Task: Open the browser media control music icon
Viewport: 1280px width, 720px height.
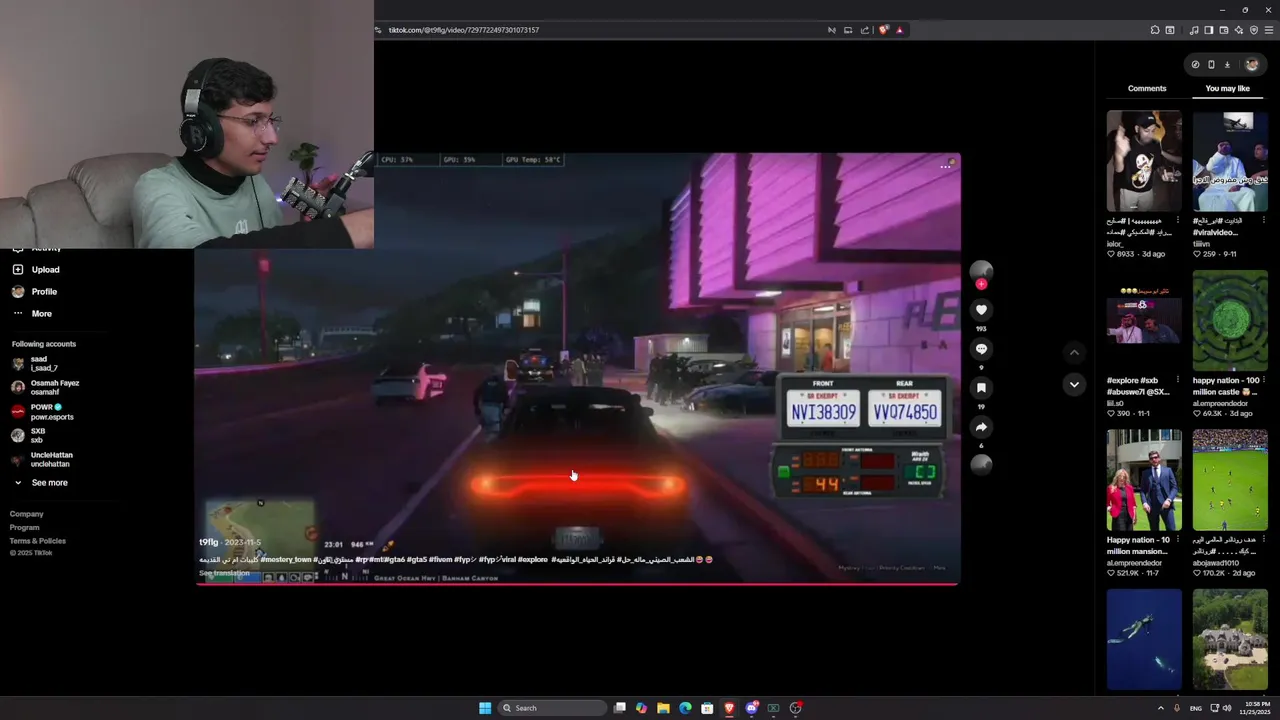Action: 1194,30
